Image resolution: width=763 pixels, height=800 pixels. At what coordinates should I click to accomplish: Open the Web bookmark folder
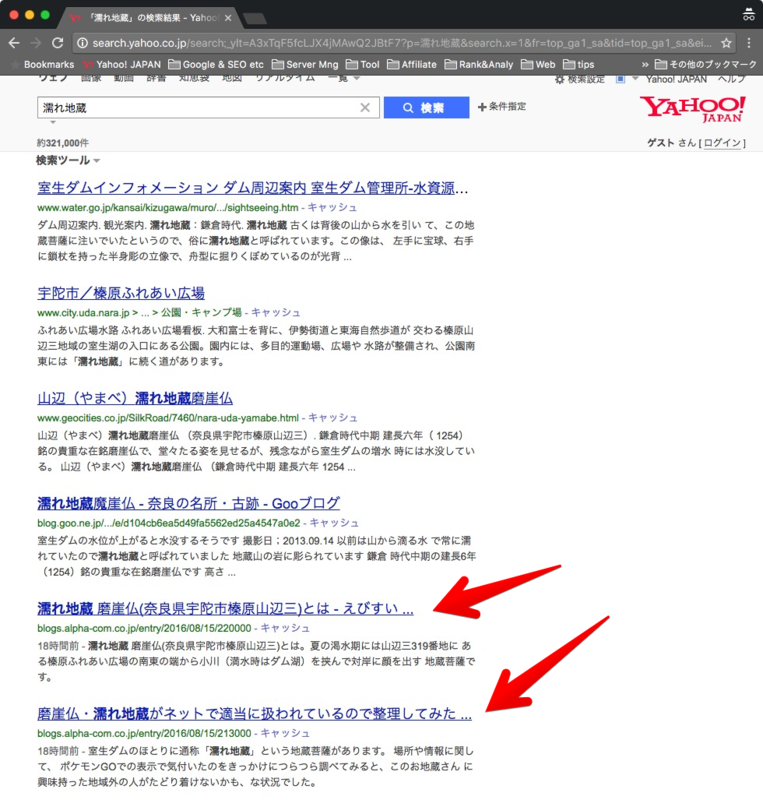(x=538, y=65)
